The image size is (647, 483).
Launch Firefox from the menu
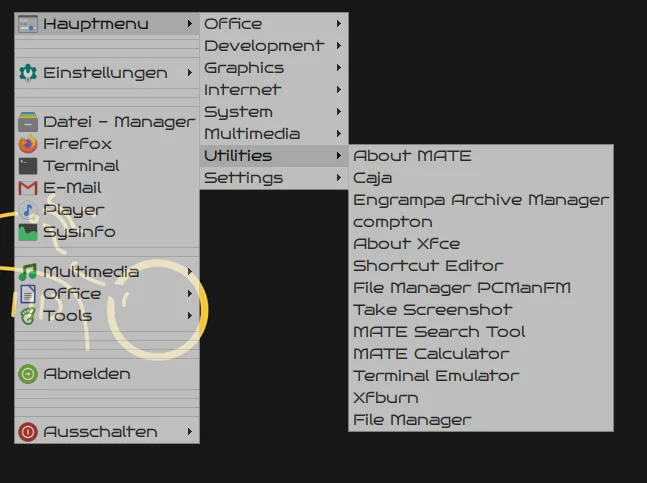pyautogui.click(x=107, y=144)
